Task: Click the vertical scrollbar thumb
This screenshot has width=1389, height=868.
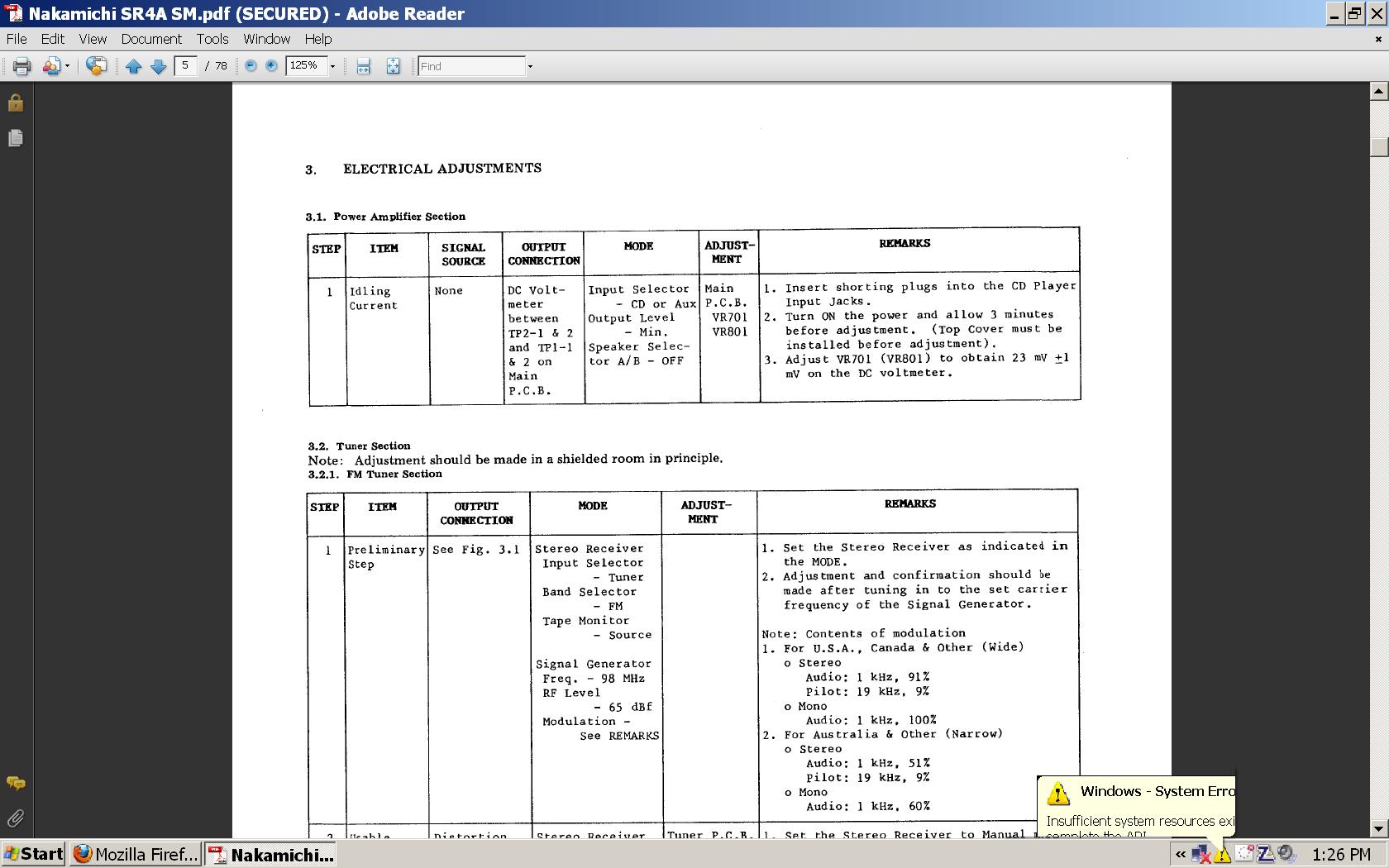Action: click(1378, 145)
